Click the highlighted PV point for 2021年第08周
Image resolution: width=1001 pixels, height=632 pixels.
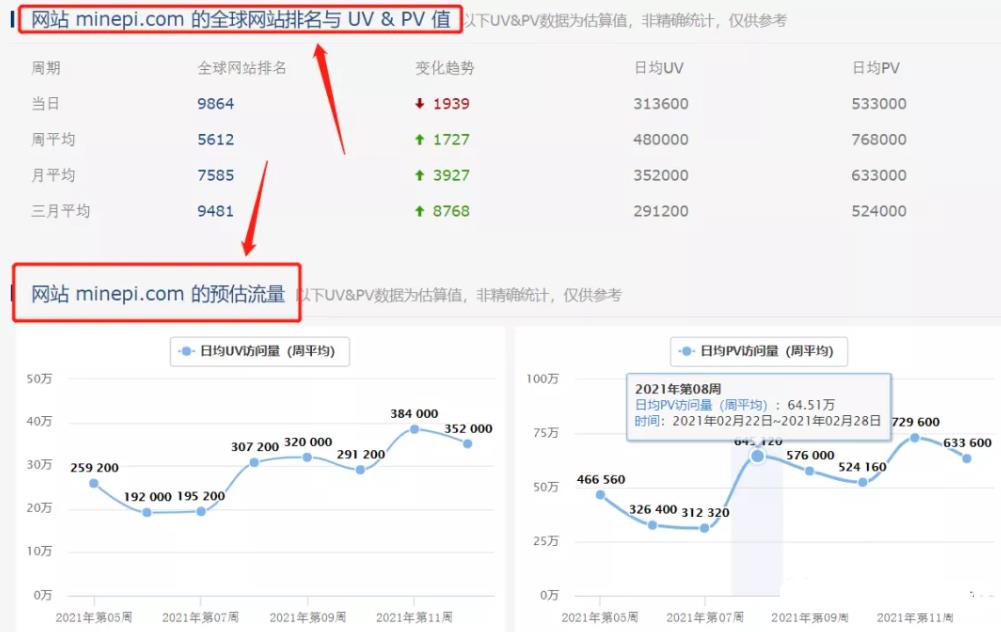coord(757,456)
